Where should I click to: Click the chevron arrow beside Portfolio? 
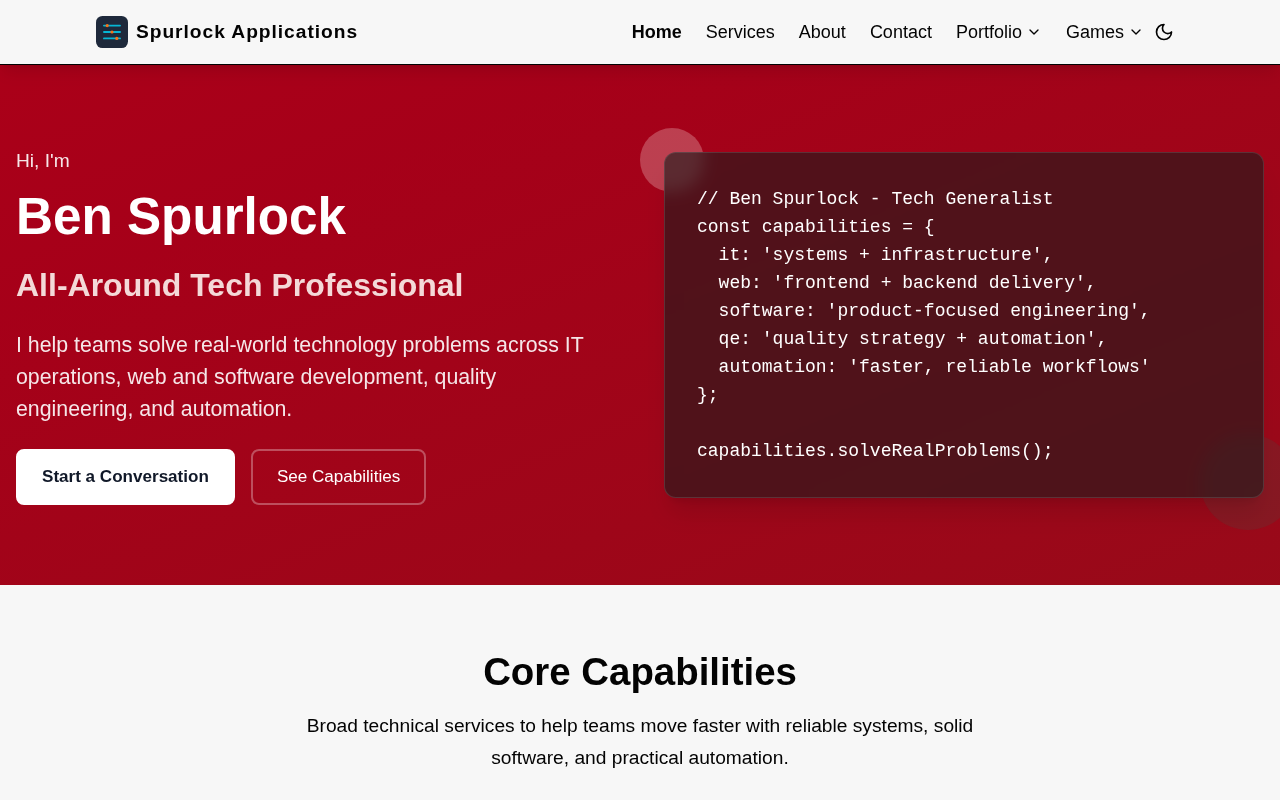pyautogui.click(x=1034, y=32)
